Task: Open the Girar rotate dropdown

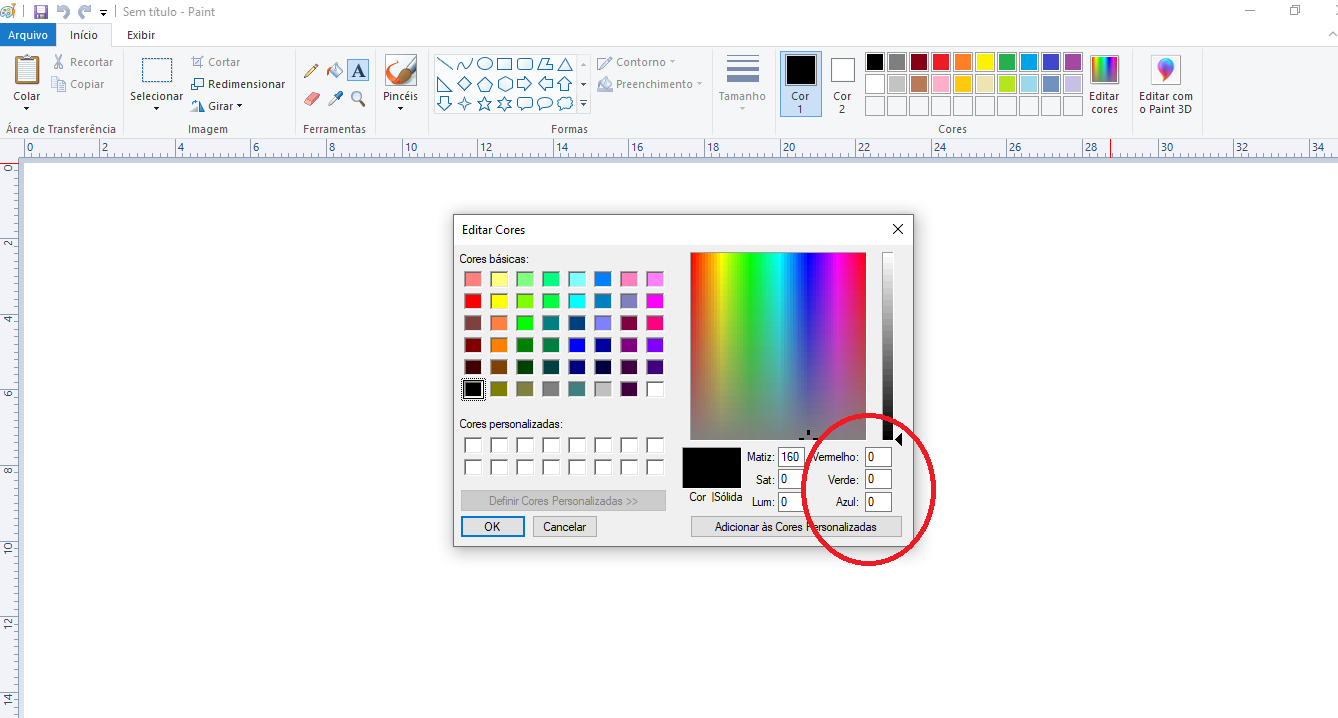Action: pos(225,106)
